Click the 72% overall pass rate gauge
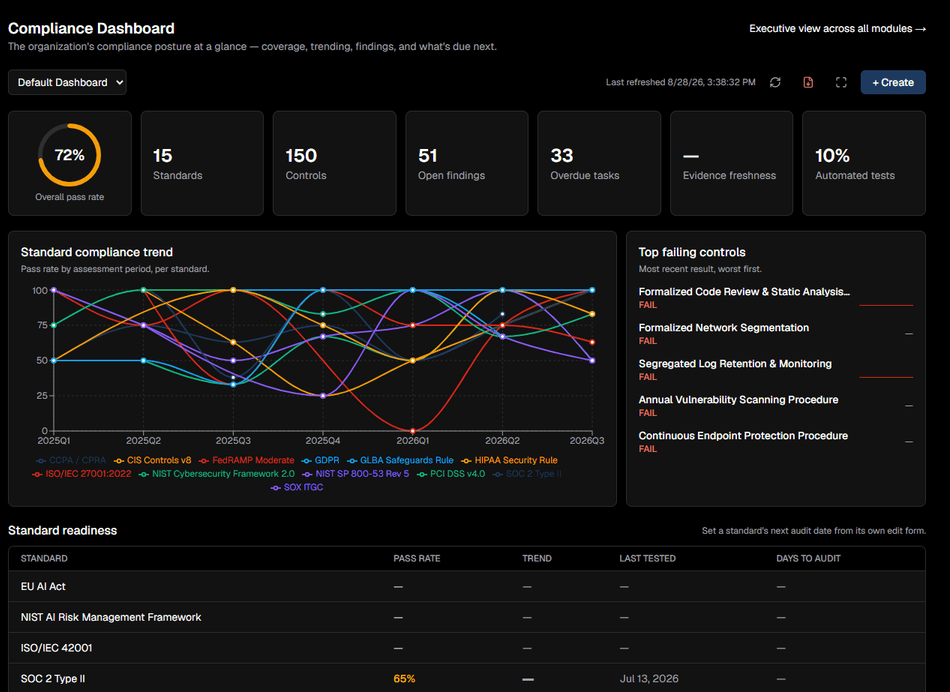950x692 pixels. pyautogui.click(x=70, y=155)
